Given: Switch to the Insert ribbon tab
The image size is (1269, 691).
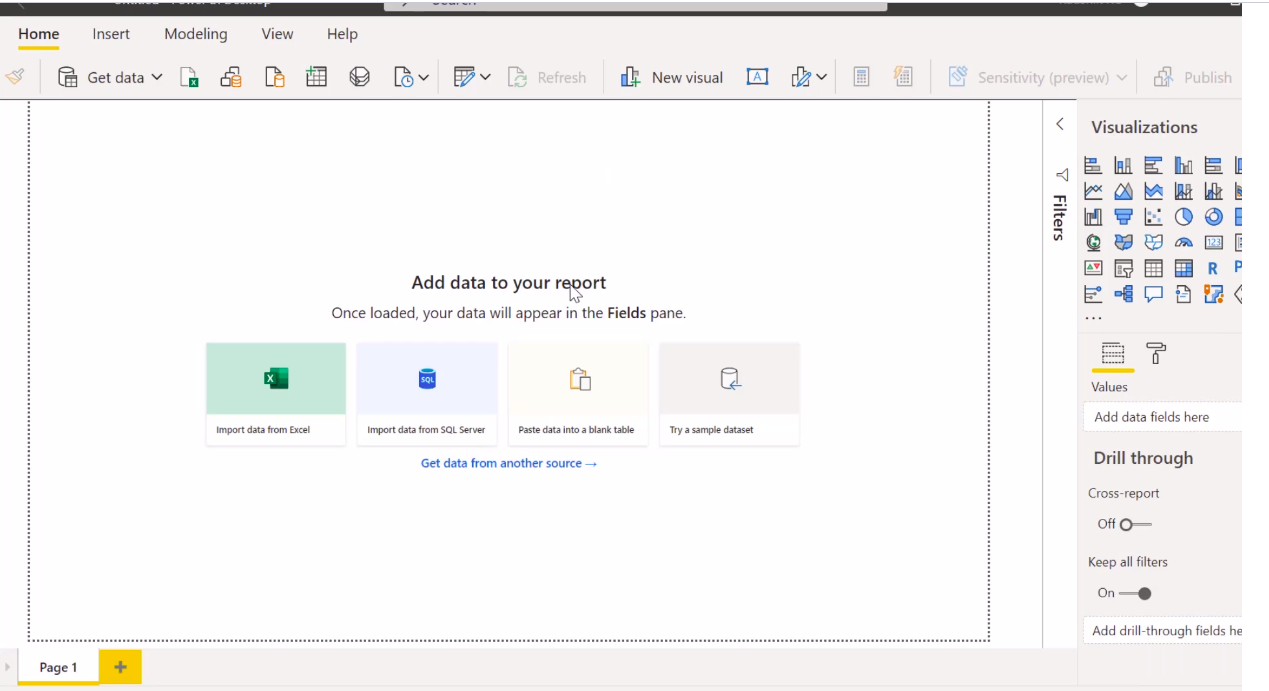Looking at the screenshot, I should coord(111,34).
